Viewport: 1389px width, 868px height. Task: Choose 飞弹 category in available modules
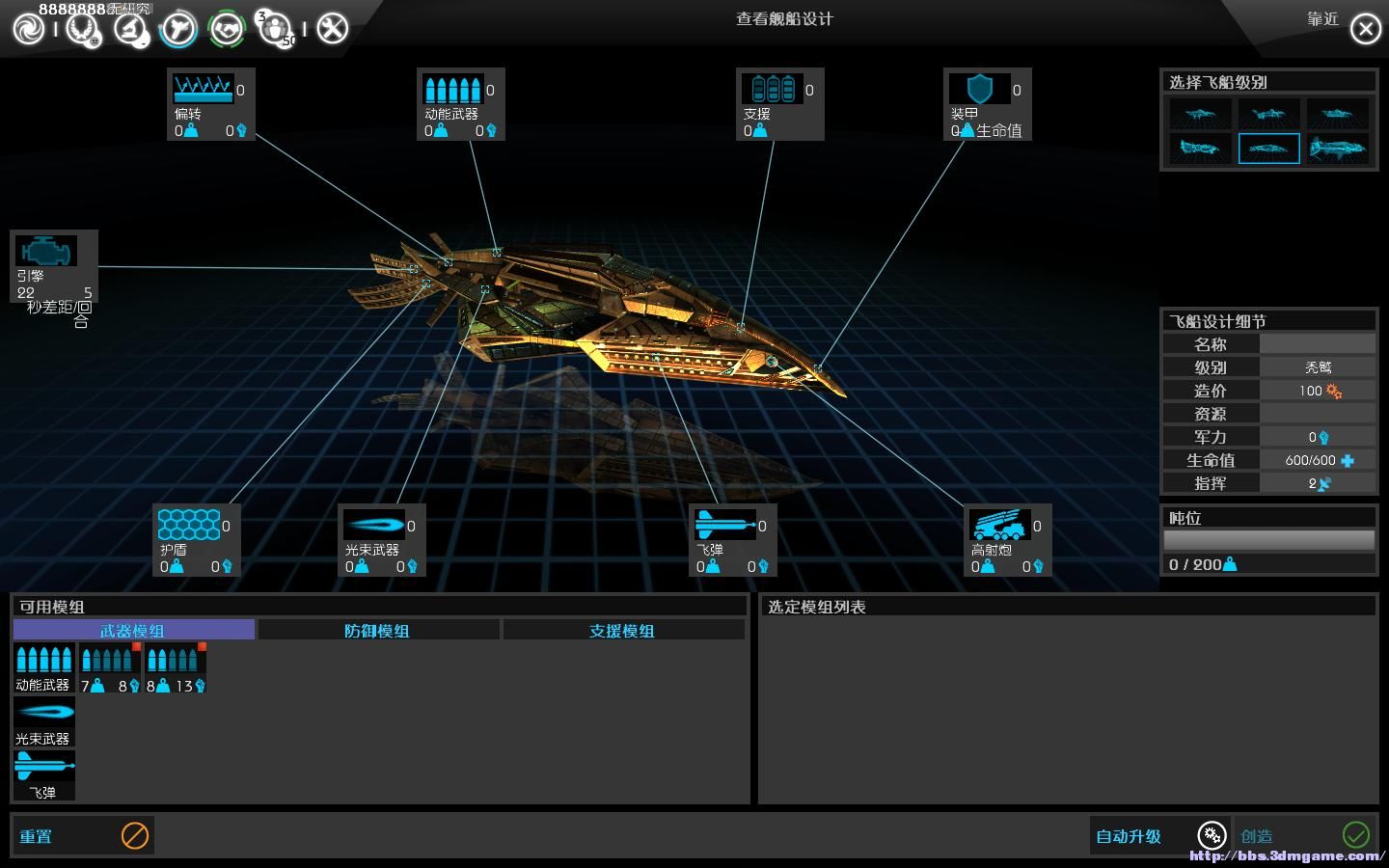coord(43,775)
